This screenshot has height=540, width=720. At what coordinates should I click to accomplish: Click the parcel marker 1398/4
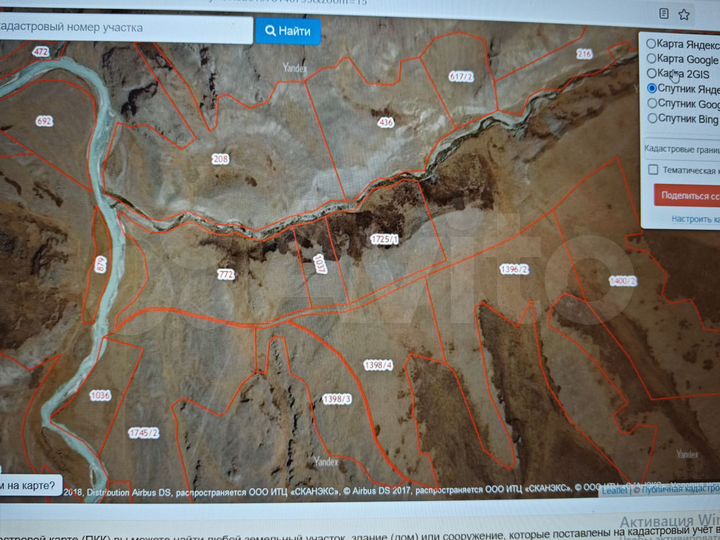tap(378, 364)
